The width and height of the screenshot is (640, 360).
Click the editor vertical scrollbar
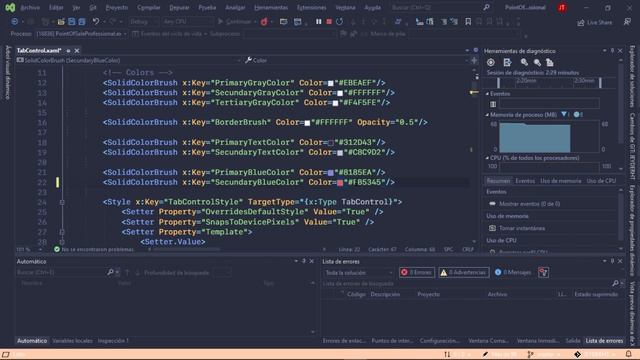[x=474, y=155]
